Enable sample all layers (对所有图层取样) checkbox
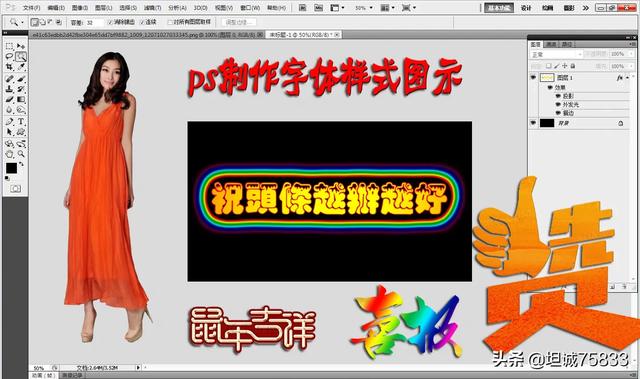The width and height of the screenshot is (640, 379). coord(170,22)
